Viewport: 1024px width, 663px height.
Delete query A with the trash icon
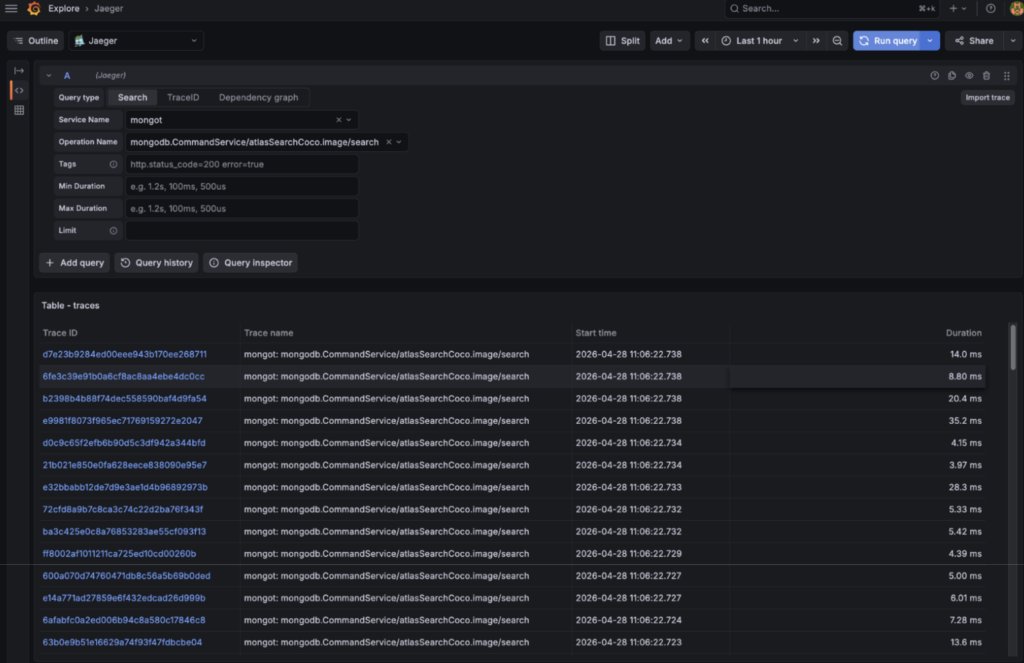986,76
